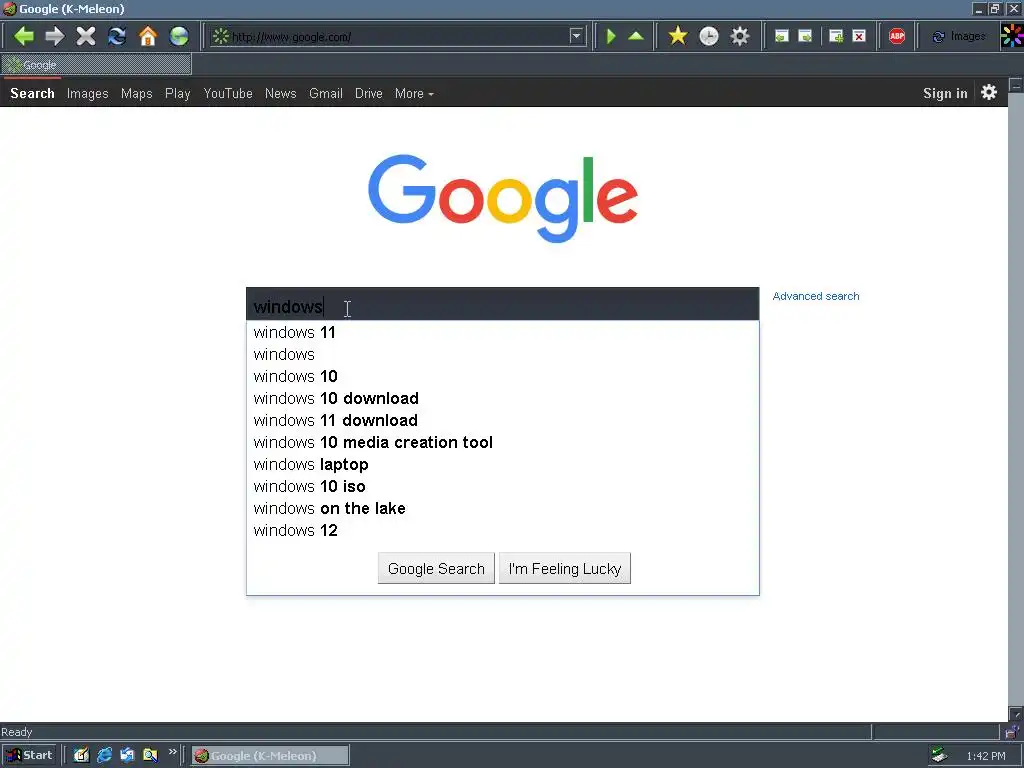Click the I'm Feeling Lucky button

pyautogui.click(x=565, y=569)
